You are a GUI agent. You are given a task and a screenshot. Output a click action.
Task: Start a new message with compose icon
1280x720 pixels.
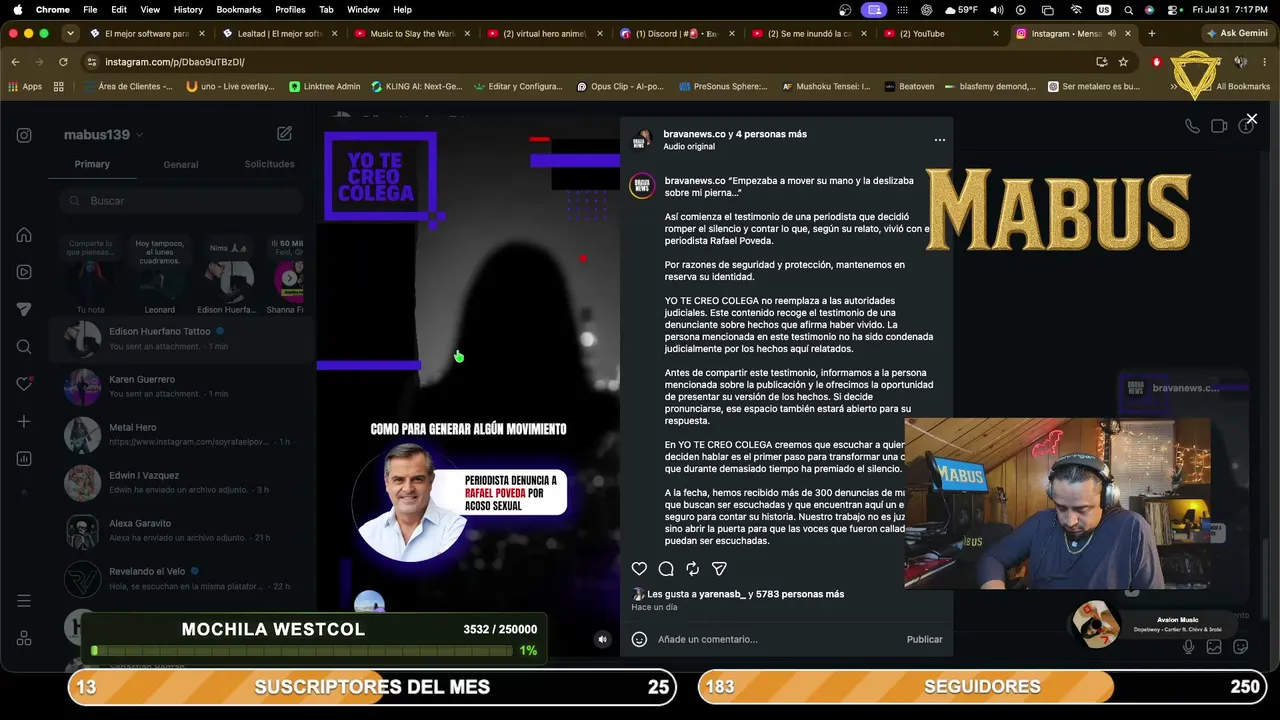[x=285, y=134]
